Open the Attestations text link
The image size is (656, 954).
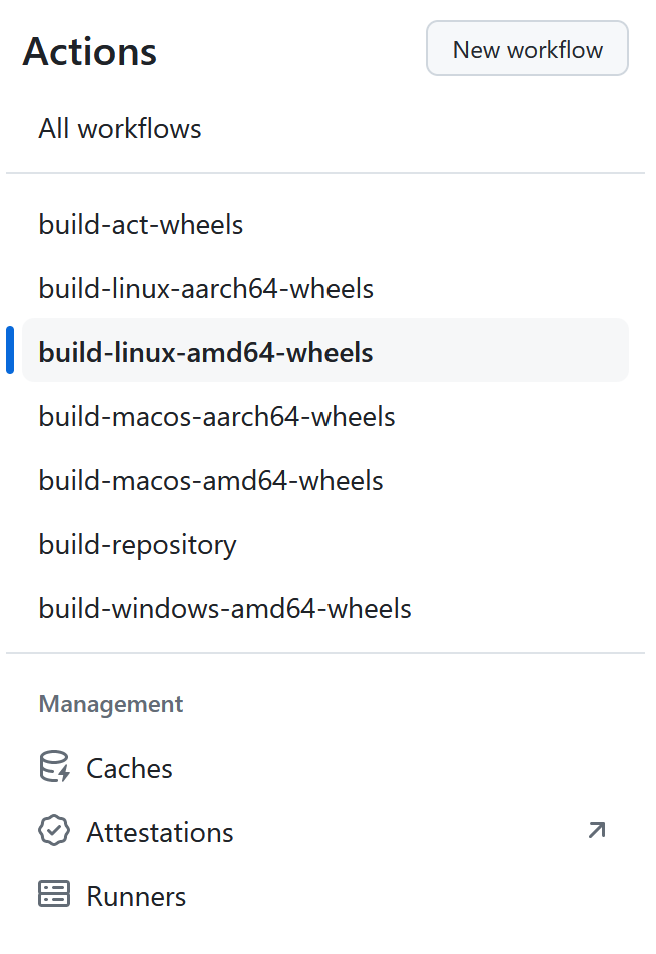(x=160, y=832)
